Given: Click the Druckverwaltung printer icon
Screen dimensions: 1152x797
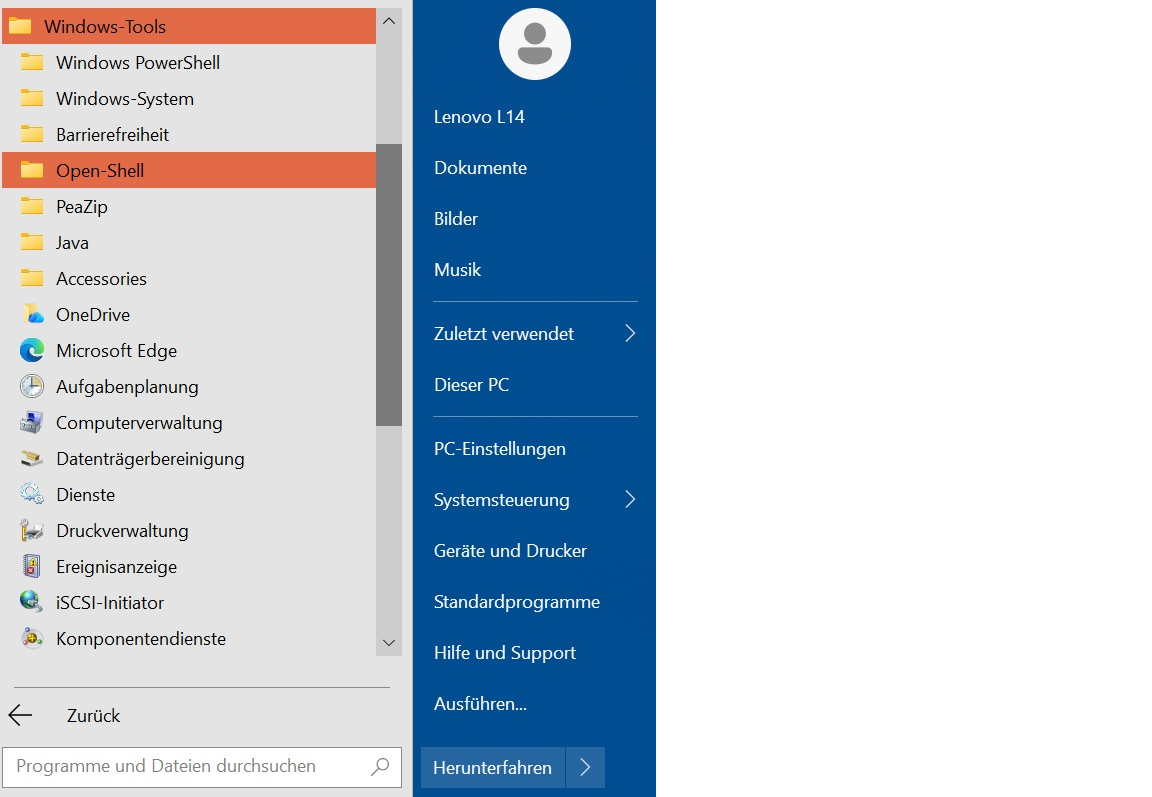Looking at the screenshot, I should 32,530.
